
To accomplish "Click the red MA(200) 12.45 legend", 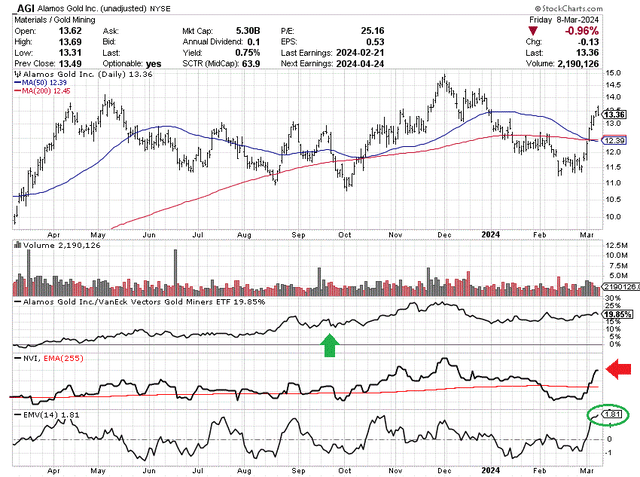I will pos(42,91).
